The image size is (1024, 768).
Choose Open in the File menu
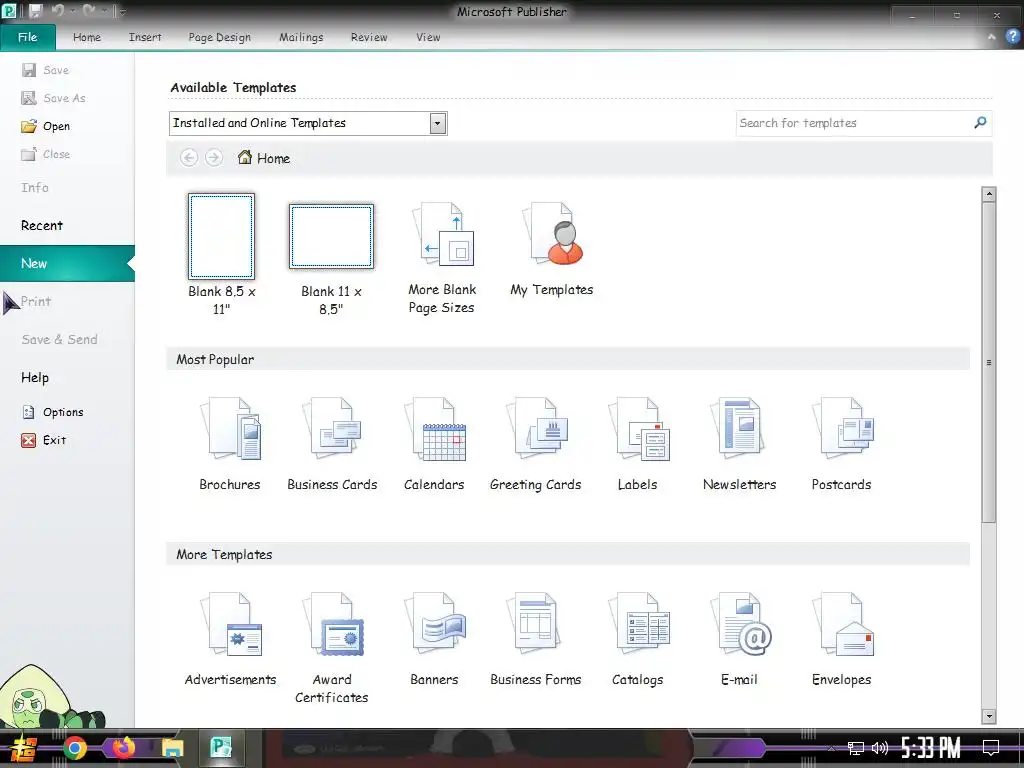[x=46, y=126]
